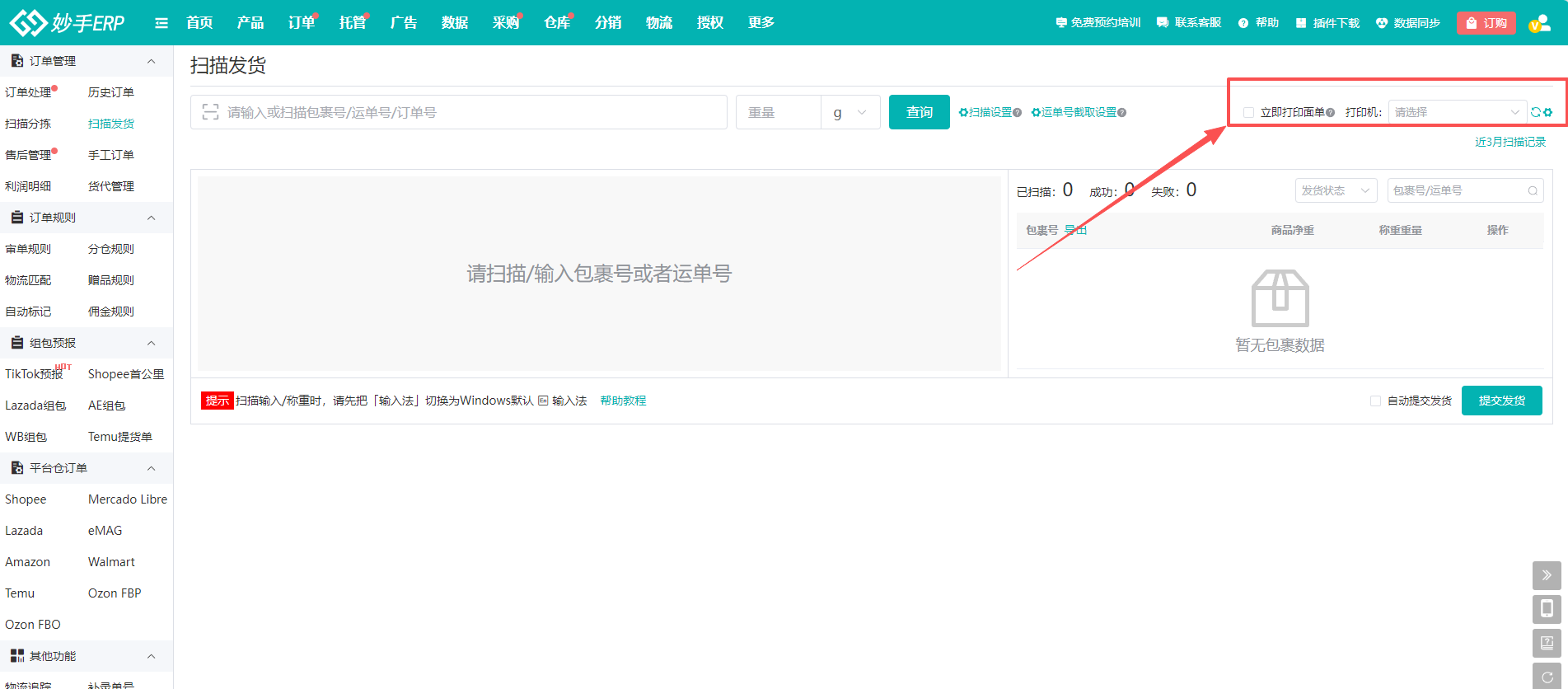Click the hamburger menu icon beside the logo

(x=161, y=23)
